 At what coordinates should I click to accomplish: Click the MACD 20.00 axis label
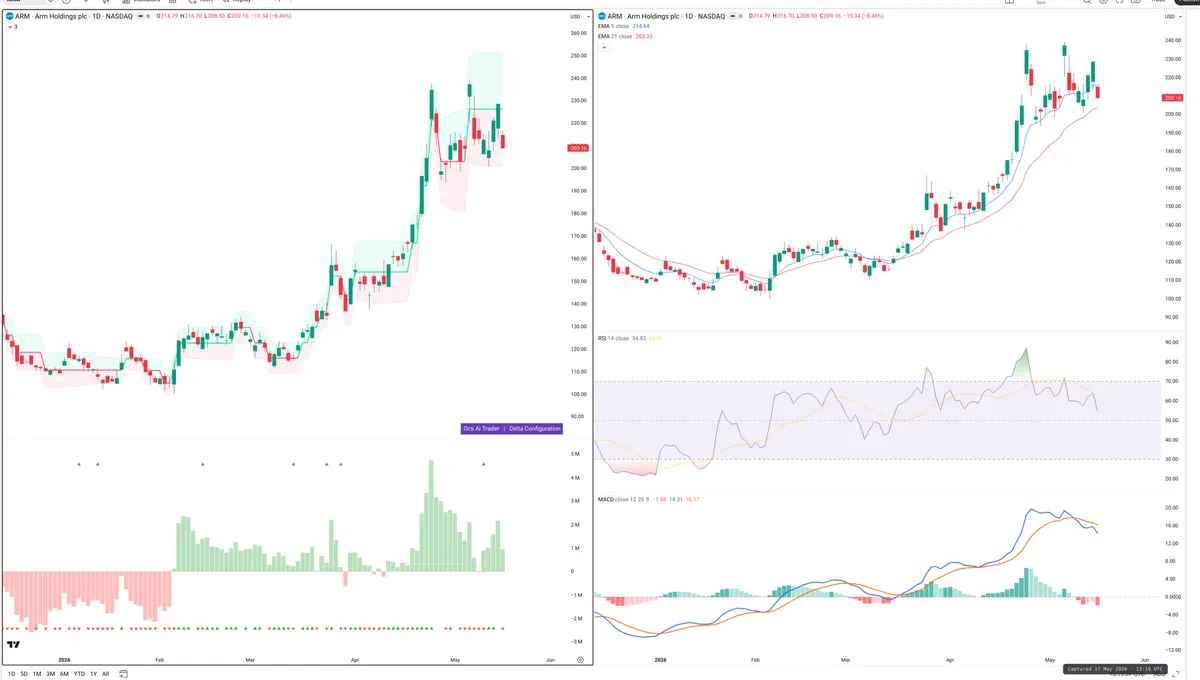click(1171, 507)
